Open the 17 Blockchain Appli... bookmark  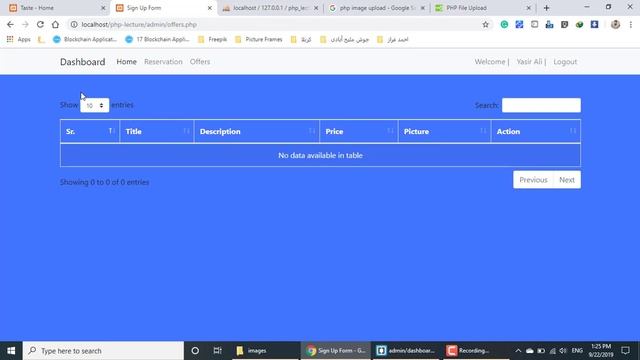pyautogui.click(x=158, y=39)
